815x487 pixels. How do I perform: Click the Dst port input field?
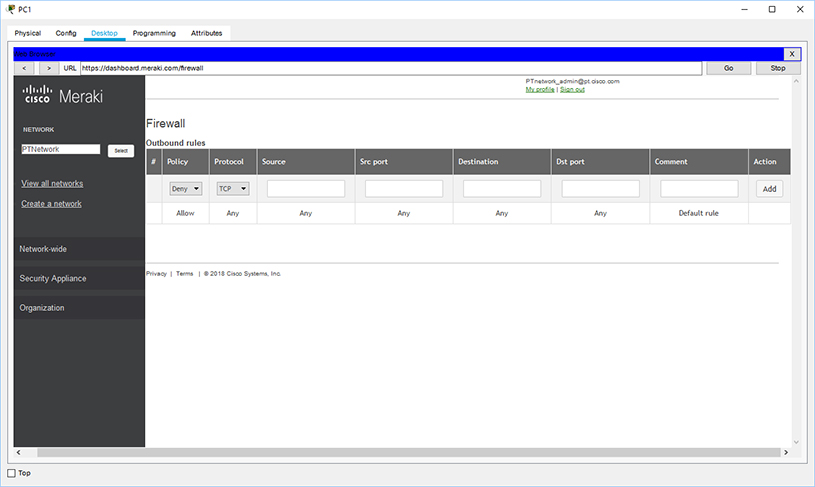[601, 189]
